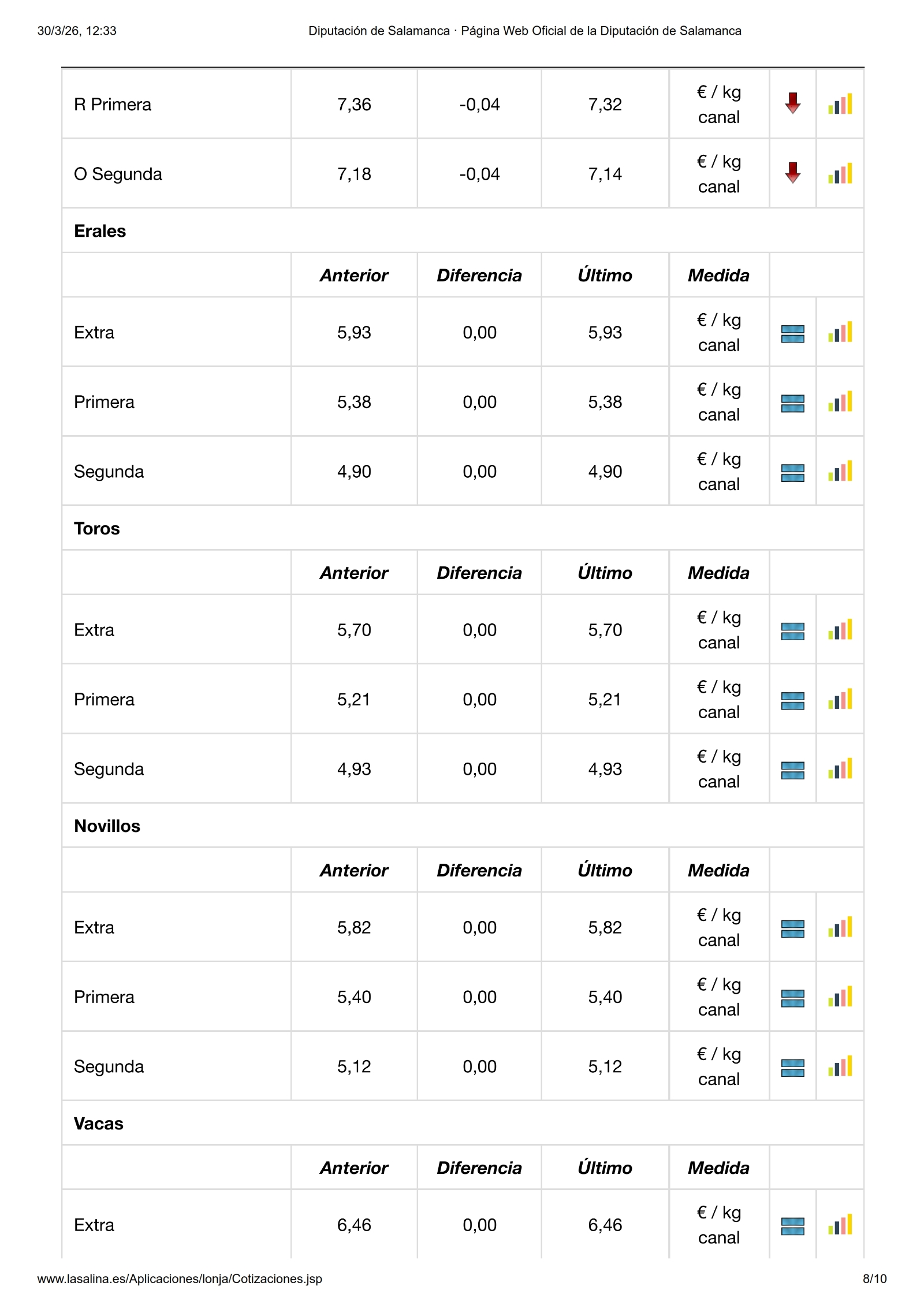Open chart icon for Erales Extra row
924x1308 pixels.
840,332
